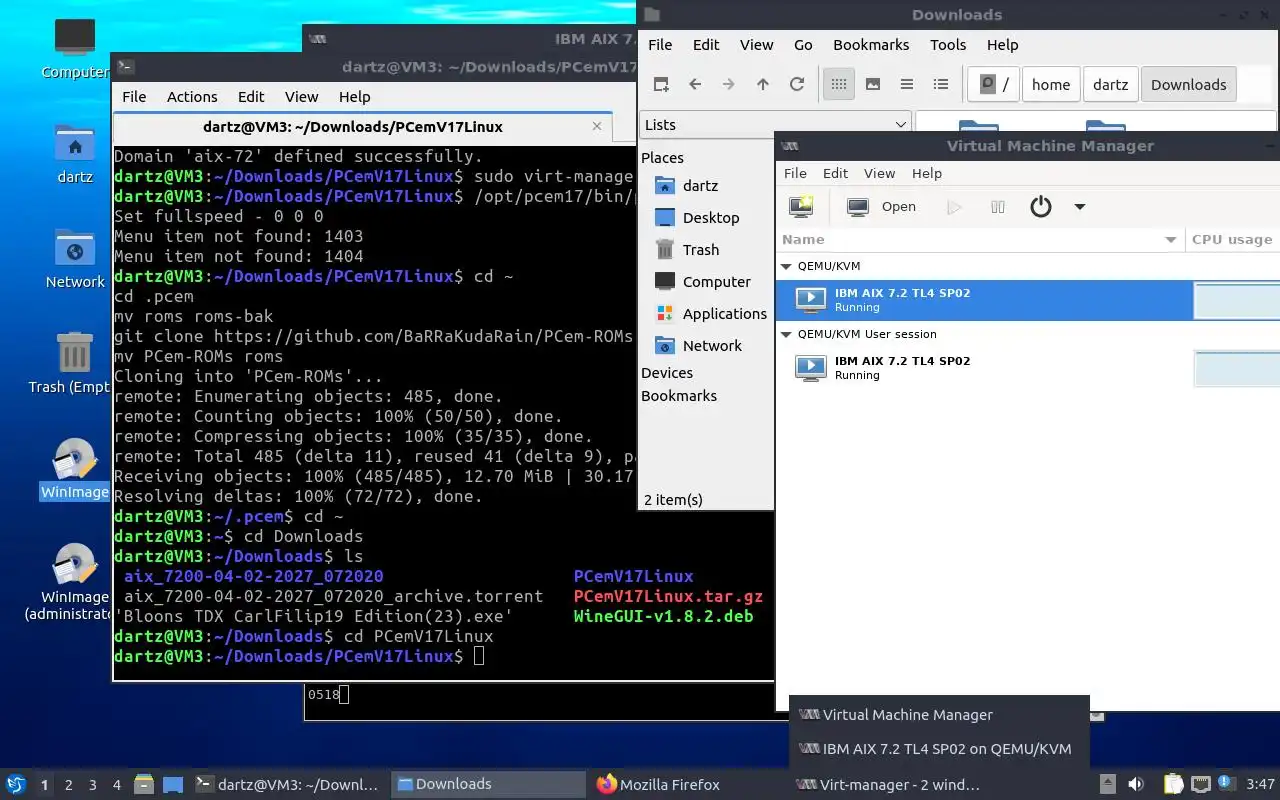
Task: Select IBM AIX 7.2 VM under QEMU/KVM User session
Action: [985, 368]
